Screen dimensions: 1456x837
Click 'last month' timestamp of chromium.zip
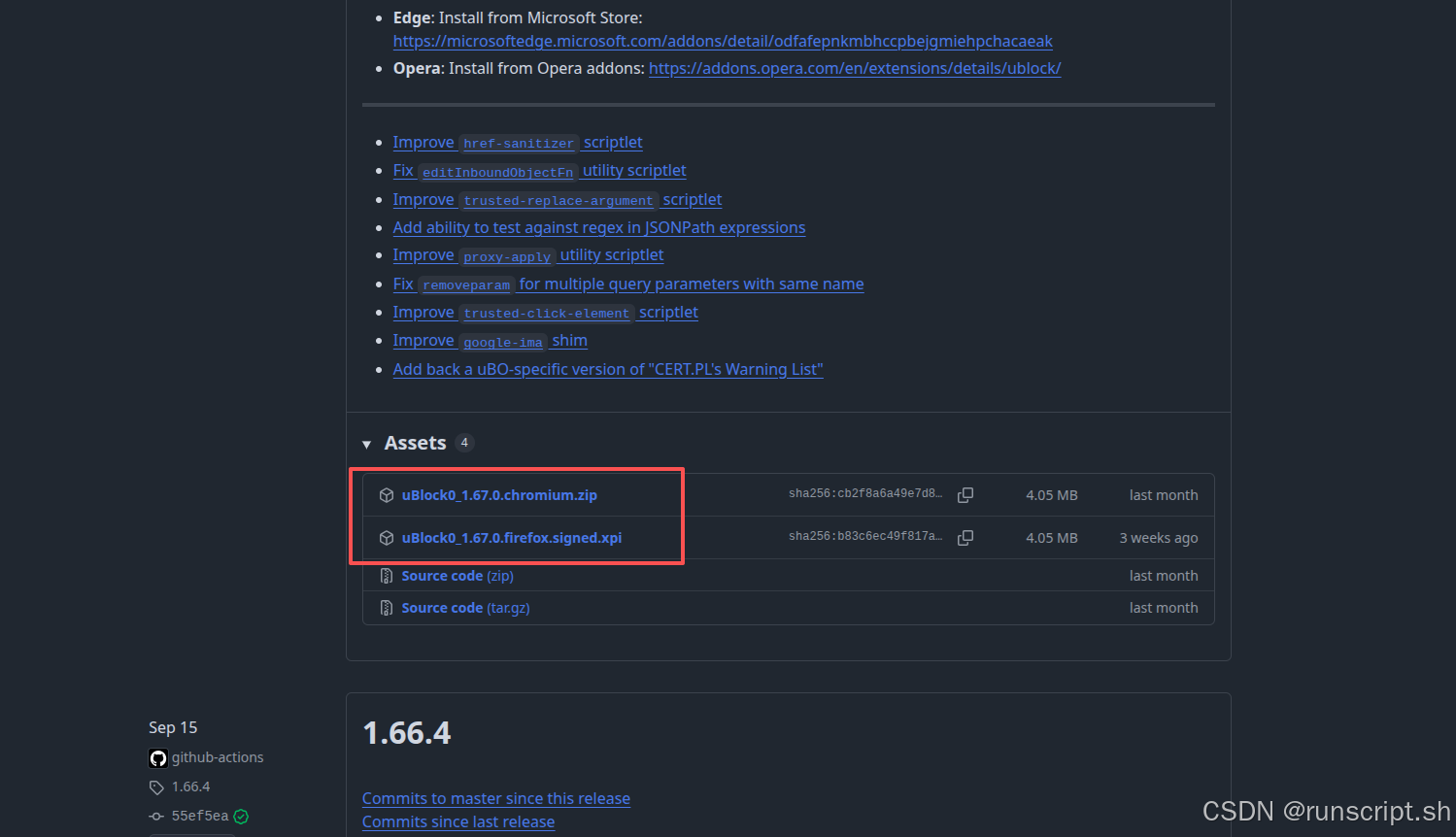tap(1164, 495)
